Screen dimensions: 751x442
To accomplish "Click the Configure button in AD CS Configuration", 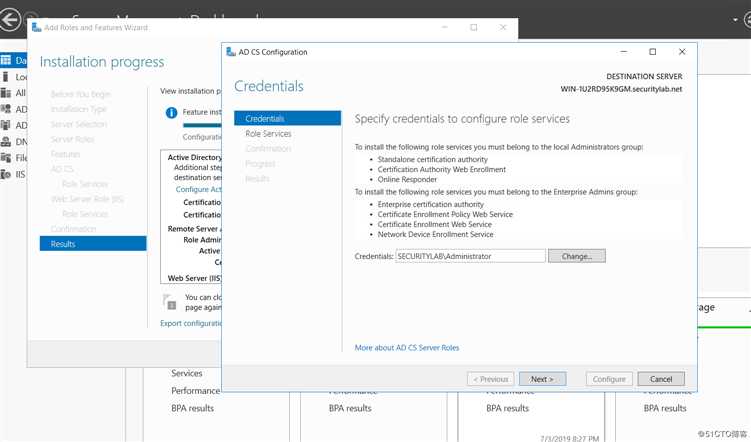I will (609, 379).
